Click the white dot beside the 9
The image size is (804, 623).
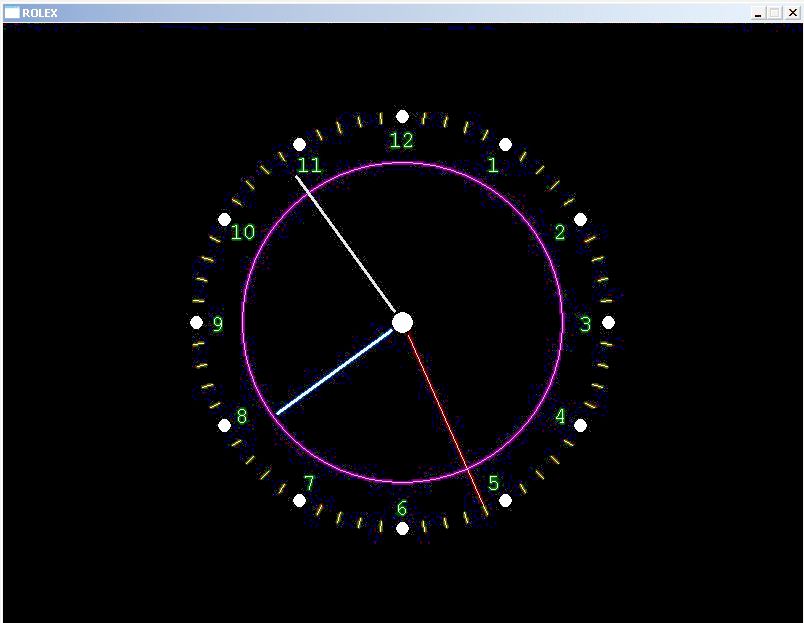click(x=196, y=323)
